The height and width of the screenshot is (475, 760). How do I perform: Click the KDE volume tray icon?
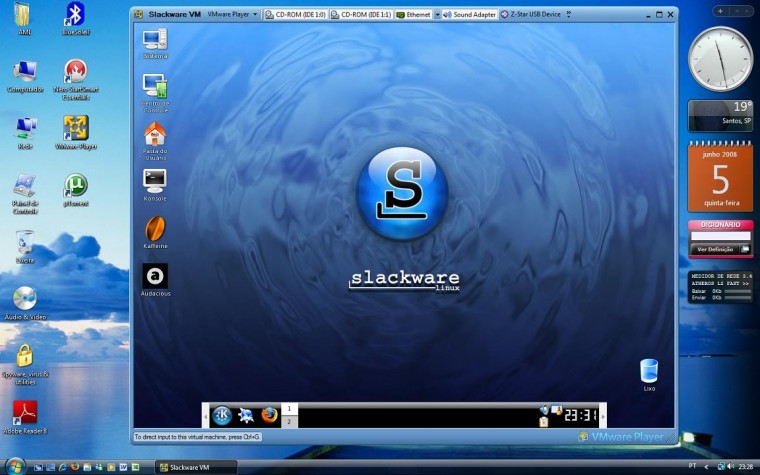(544, 410)
